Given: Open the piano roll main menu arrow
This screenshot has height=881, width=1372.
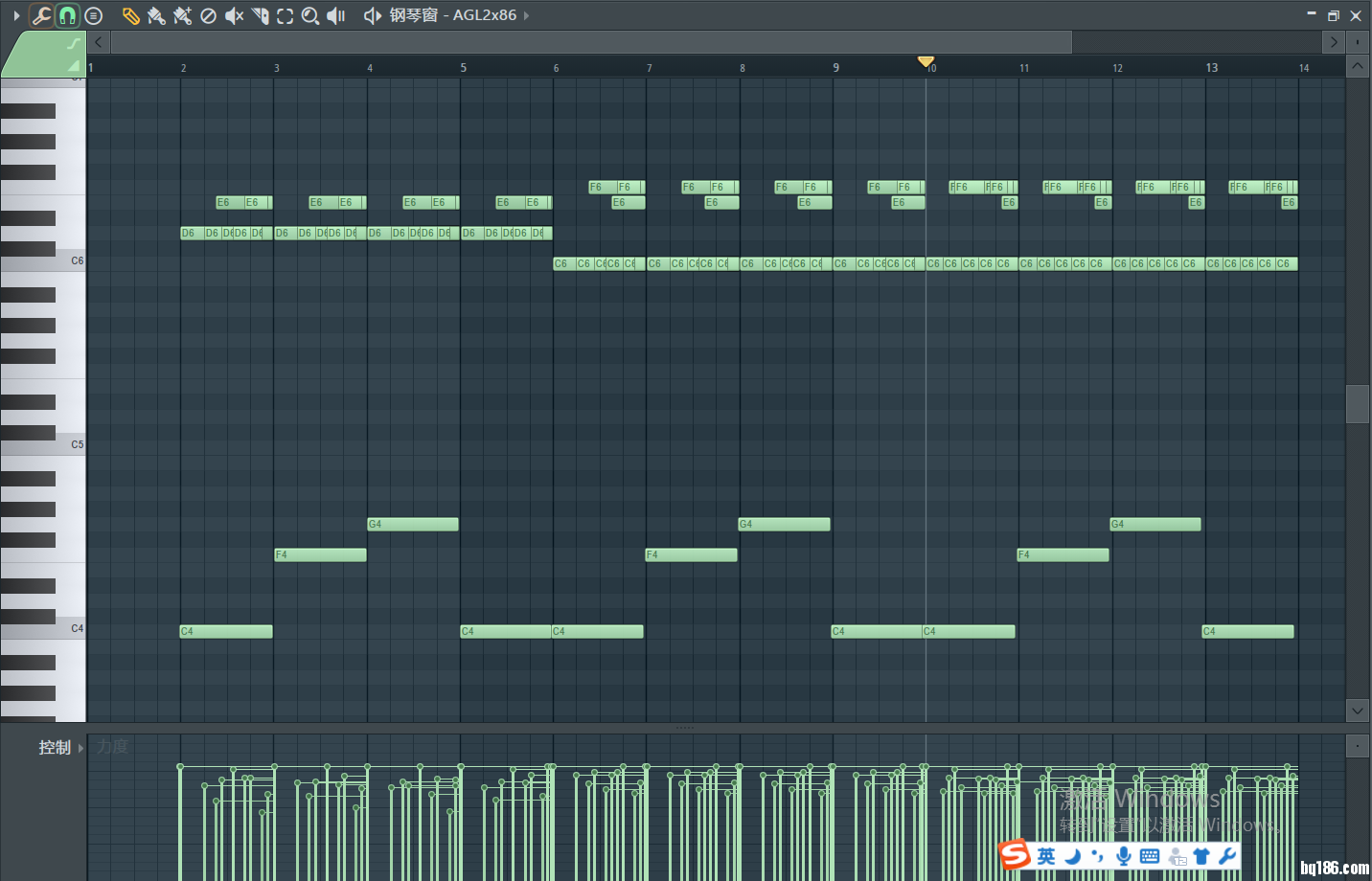Looking at the screenshot, I should tap(16, 15).
